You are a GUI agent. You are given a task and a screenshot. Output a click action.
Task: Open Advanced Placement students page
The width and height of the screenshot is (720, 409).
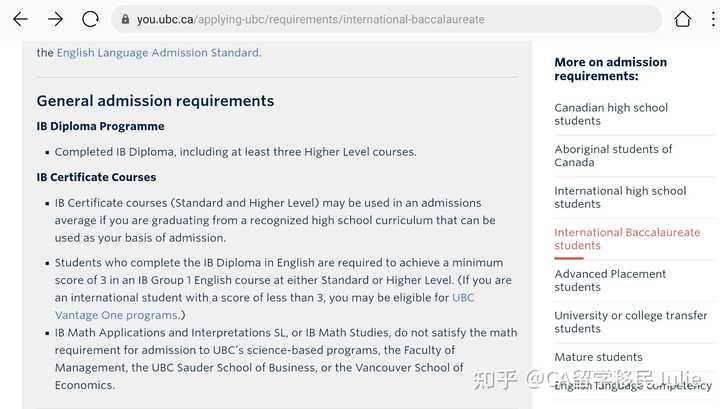(x=610, y=280)
